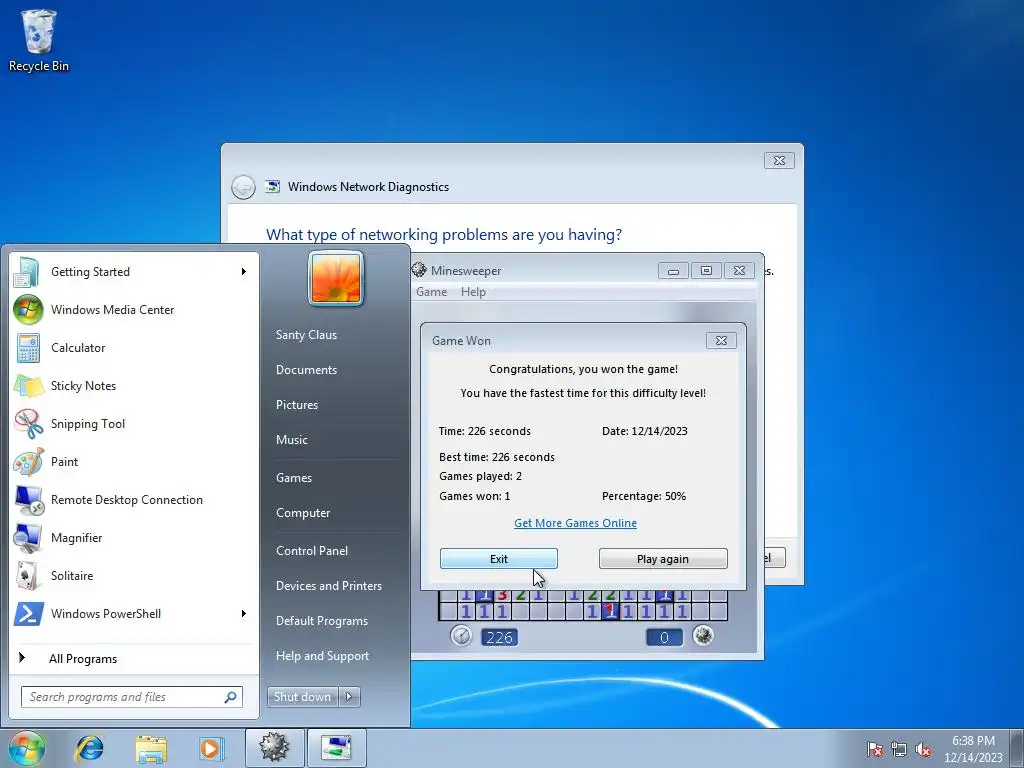Open Help and Support
The image size is (1024, 768).
[x=323, y=656]
